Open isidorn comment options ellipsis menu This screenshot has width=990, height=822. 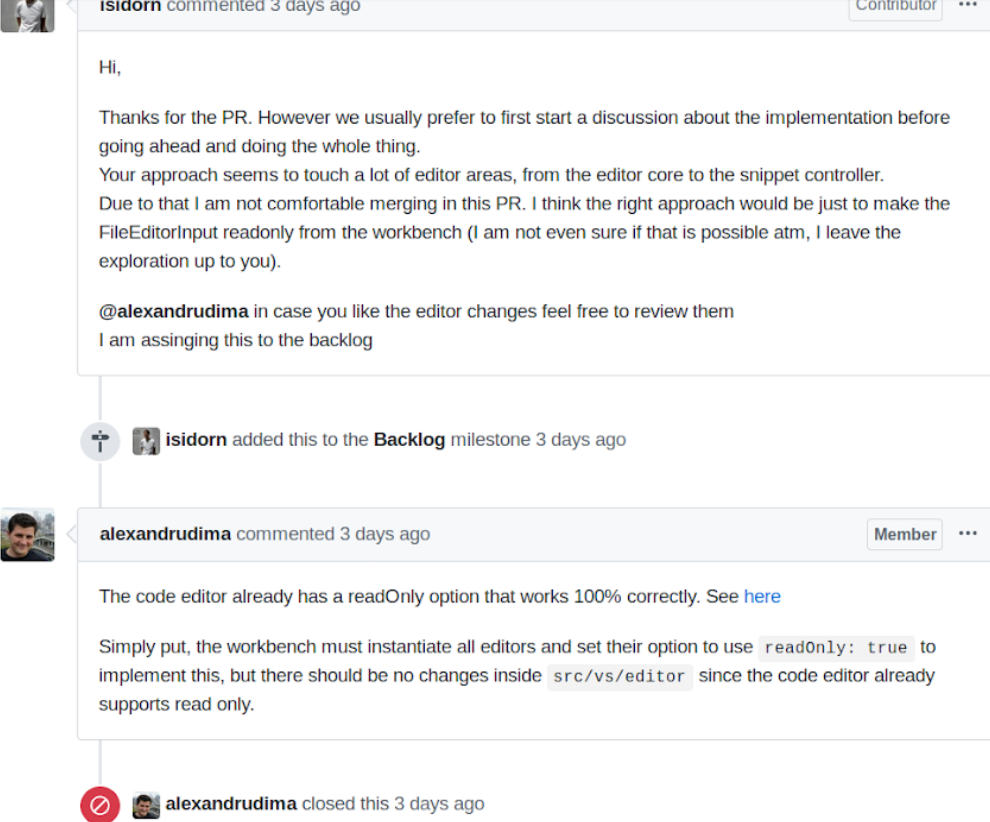point(967,4)
